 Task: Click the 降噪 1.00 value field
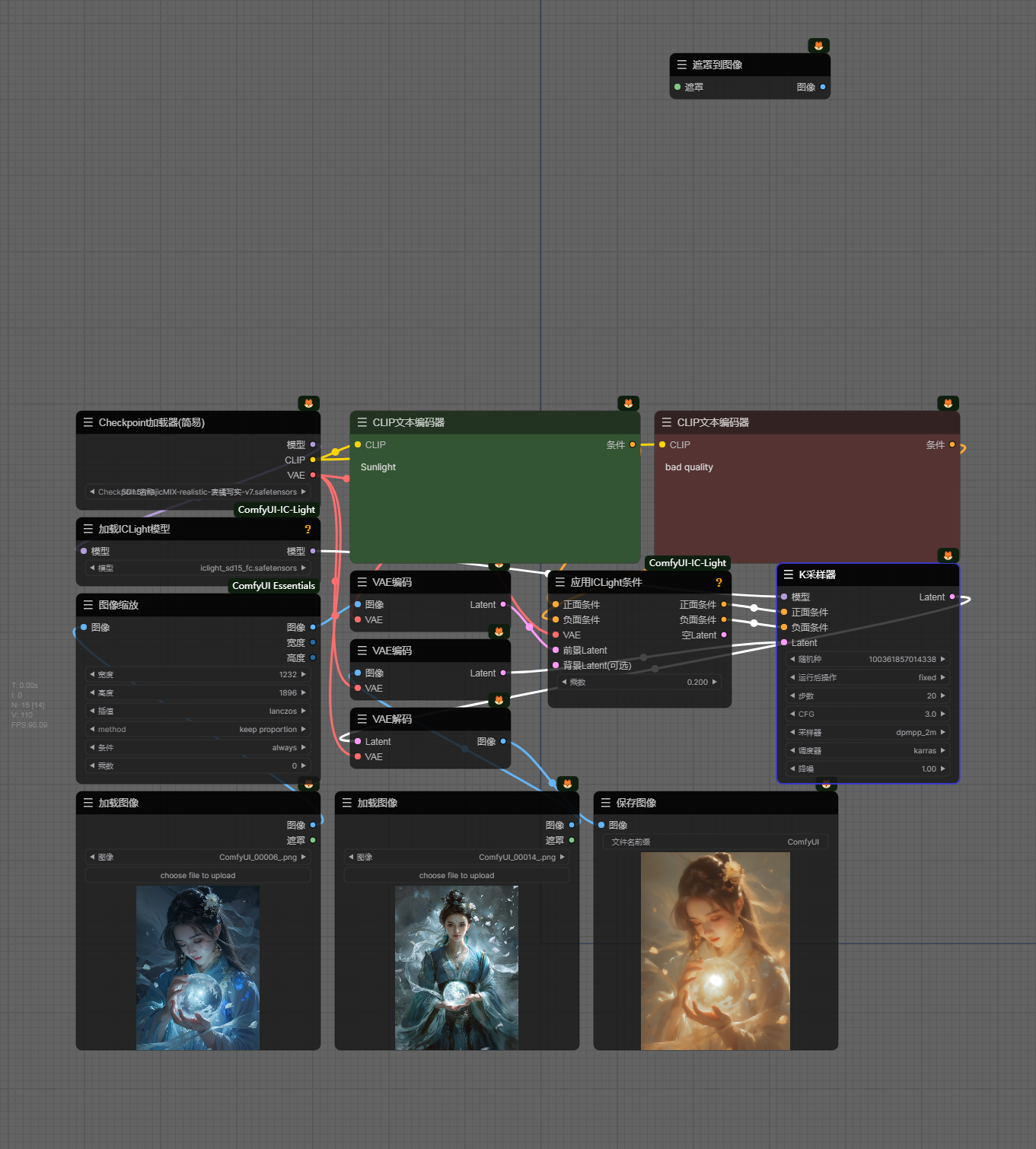pos(868,769)
